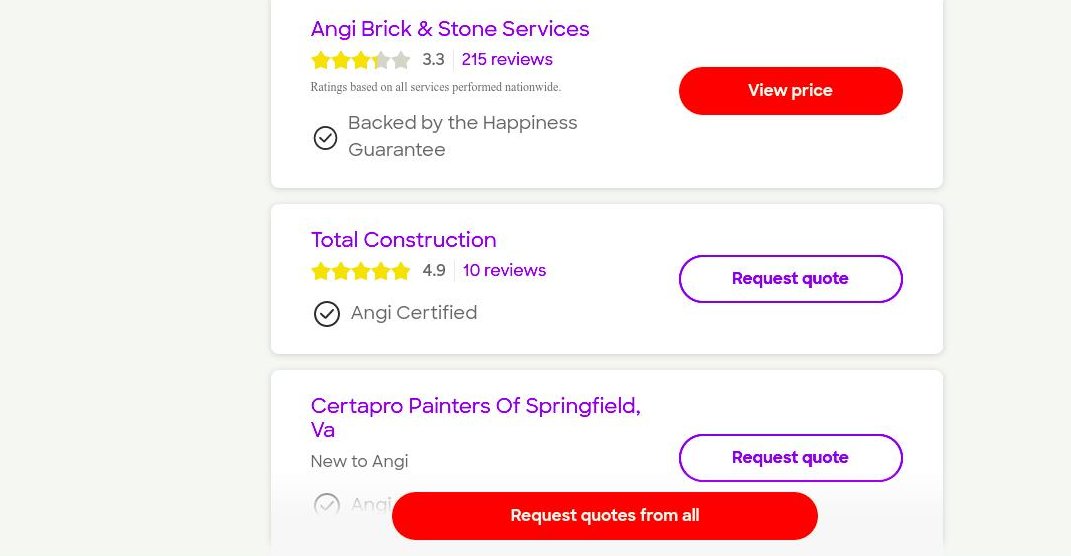
Task: Click the 4.9 rating number
Action: coord(434,271)
